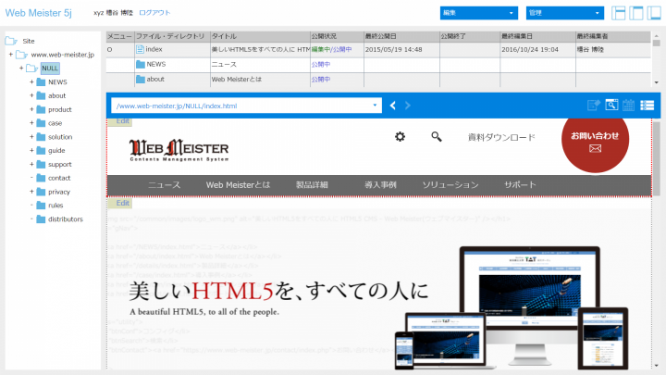
Task: Go forward with the right arrow
Action: tap(408, 105)
